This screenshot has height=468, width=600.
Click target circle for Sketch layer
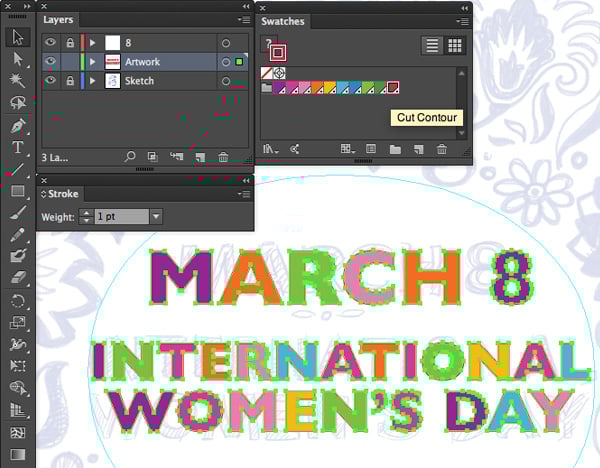coord(226,81)
